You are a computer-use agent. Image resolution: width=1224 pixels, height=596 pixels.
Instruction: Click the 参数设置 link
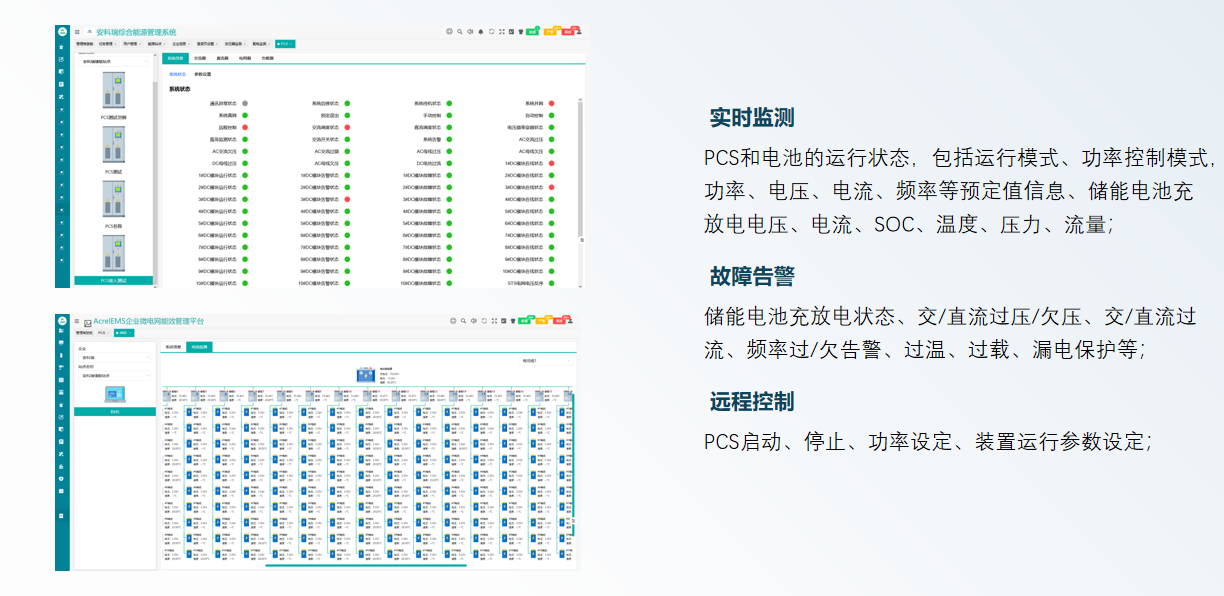(203, 74)
